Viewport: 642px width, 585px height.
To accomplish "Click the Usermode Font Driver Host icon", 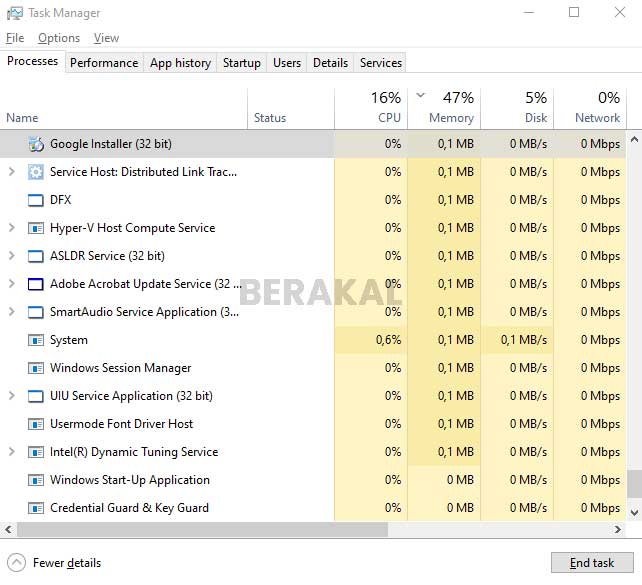I will [x=36, y=424].
